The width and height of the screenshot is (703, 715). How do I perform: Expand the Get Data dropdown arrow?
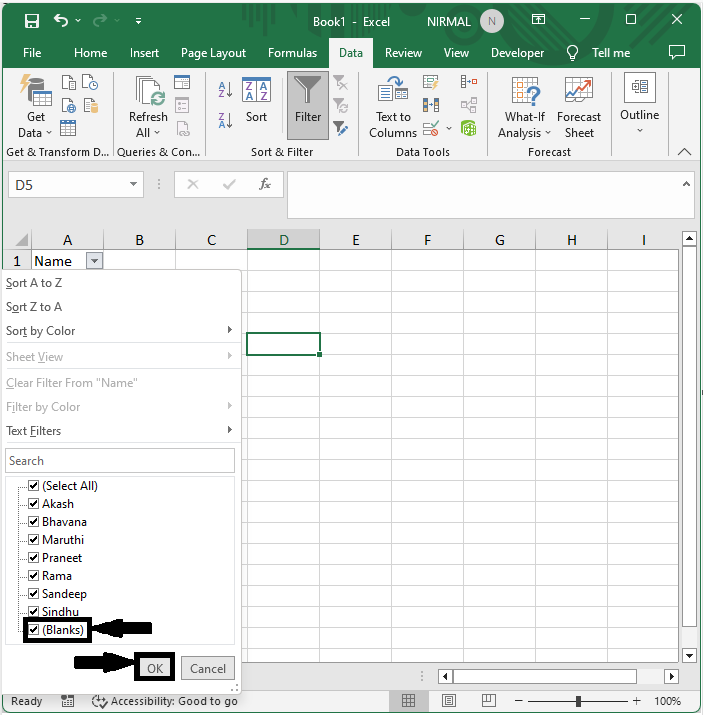49,133
